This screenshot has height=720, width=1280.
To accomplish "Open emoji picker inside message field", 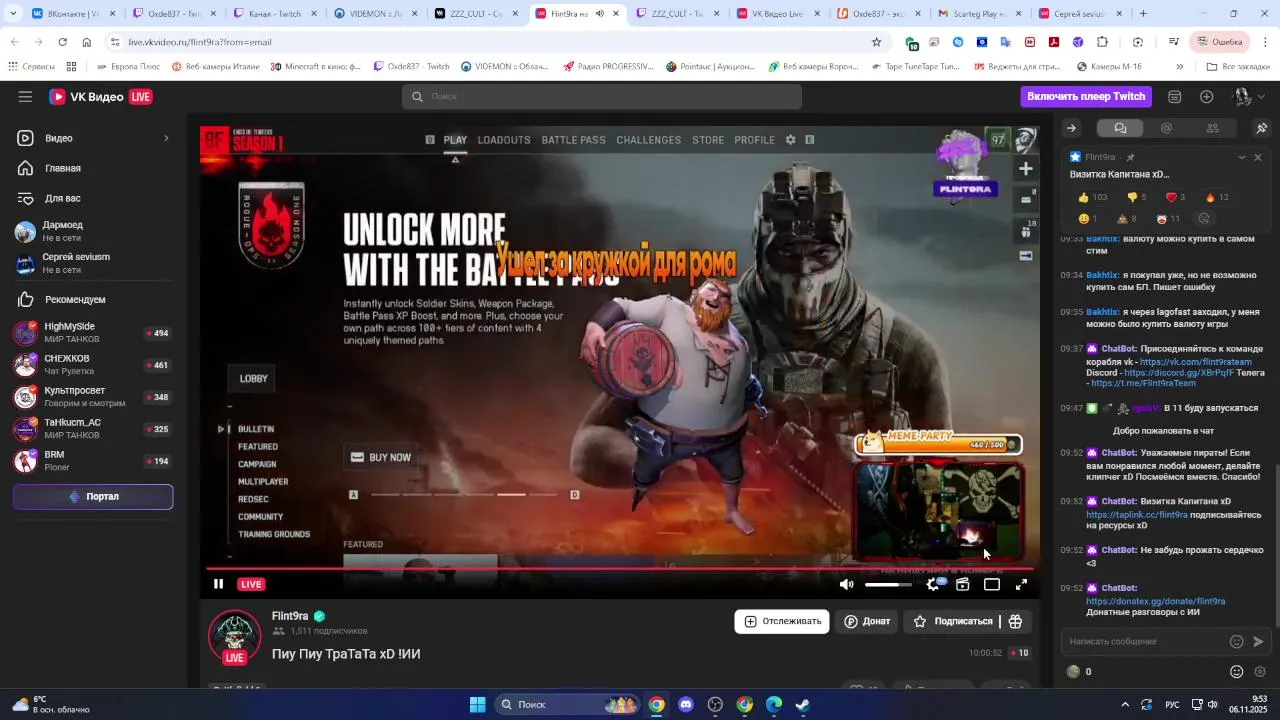I will coord(1236,642).
